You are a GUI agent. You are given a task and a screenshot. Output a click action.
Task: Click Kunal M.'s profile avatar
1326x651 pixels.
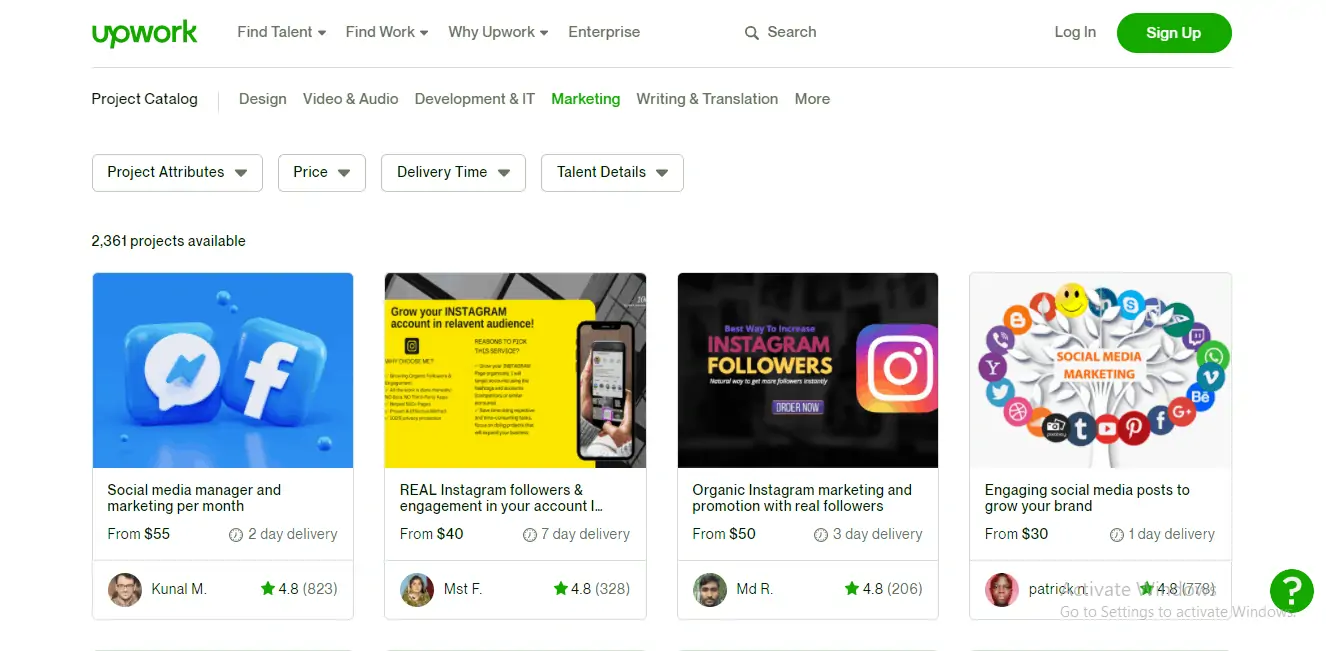click(124, 590)
